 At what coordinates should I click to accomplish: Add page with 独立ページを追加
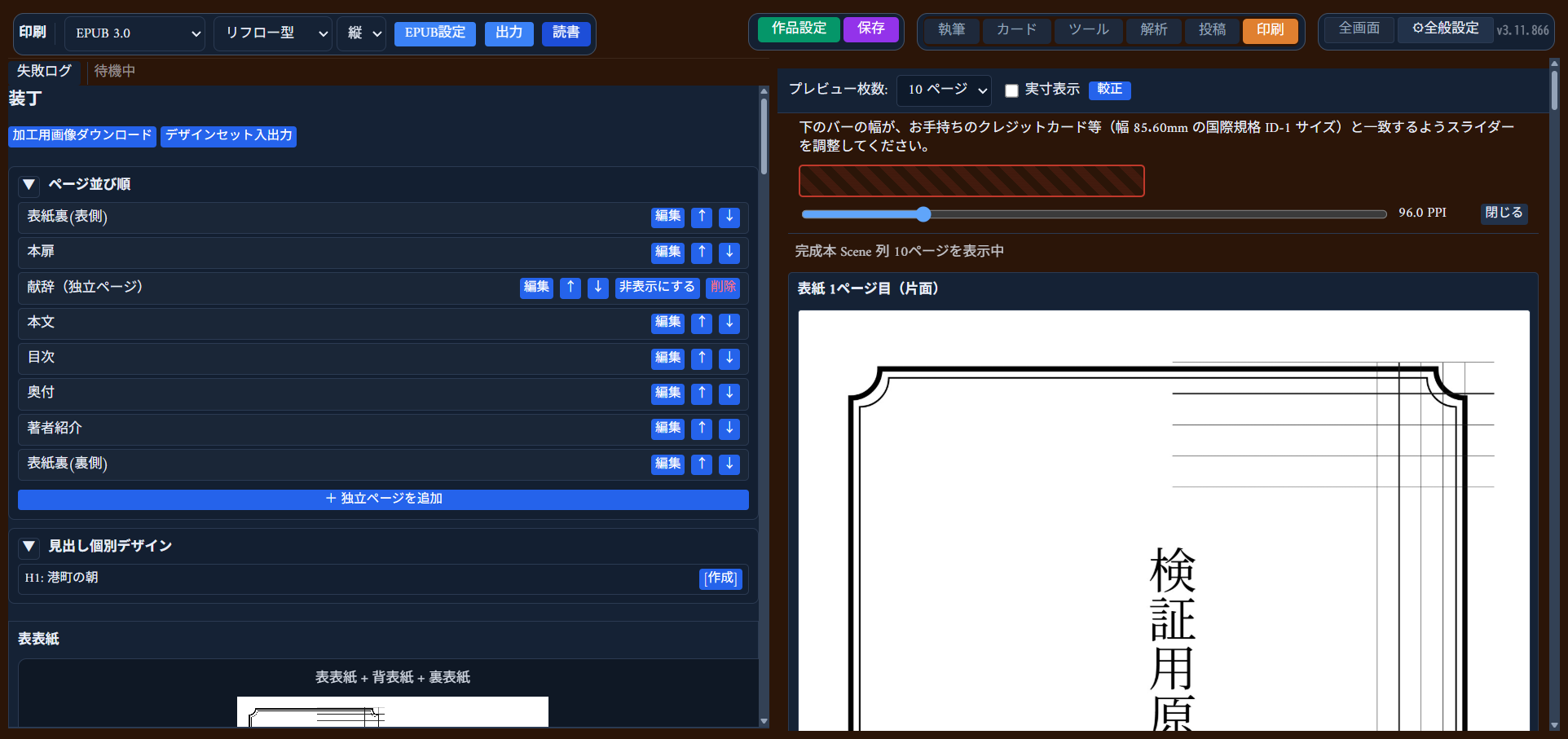point(383,499)
